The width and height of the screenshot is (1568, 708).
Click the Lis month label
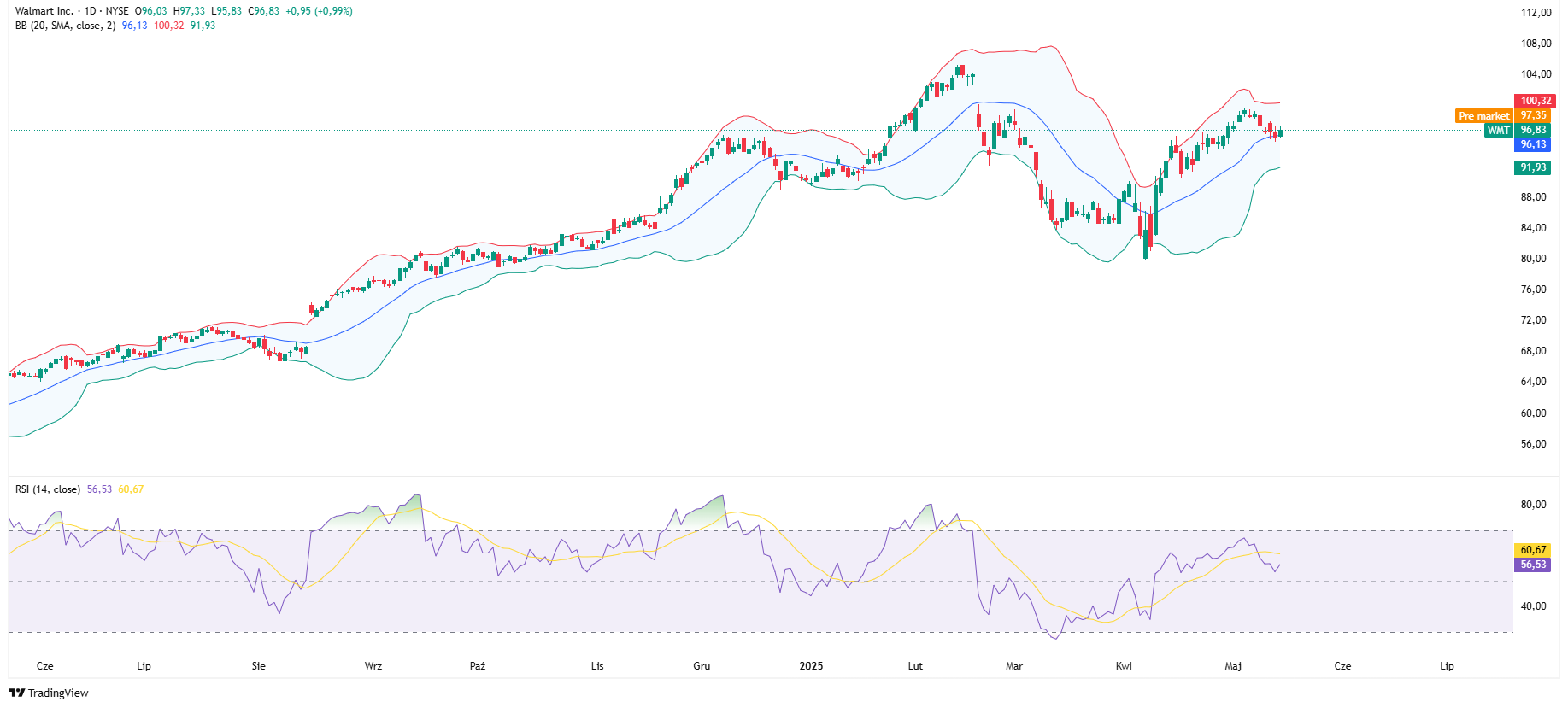(x=597, y=666)
